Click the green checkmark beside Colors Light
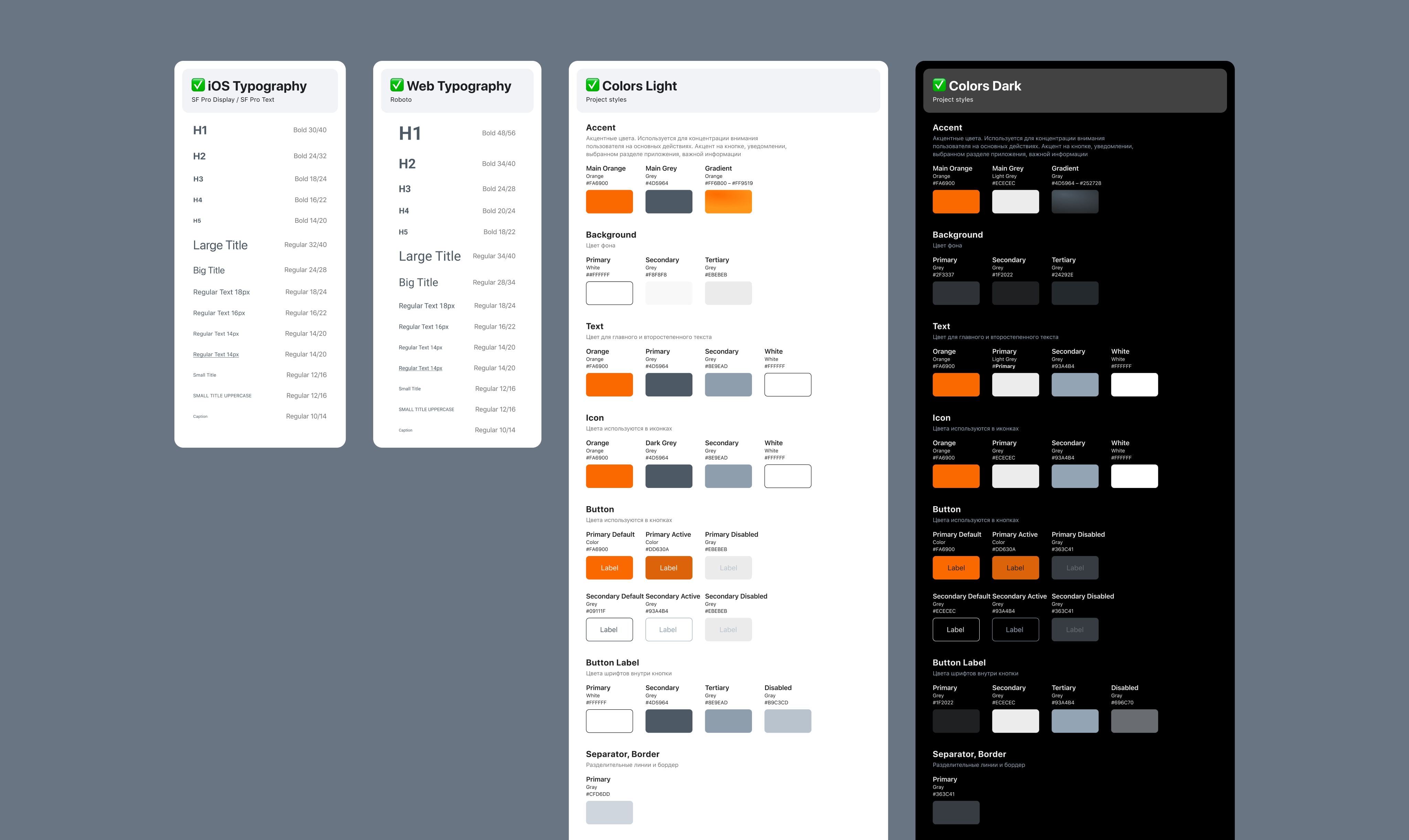Viewport: 1409px width, 840px height. coord(592,85)
